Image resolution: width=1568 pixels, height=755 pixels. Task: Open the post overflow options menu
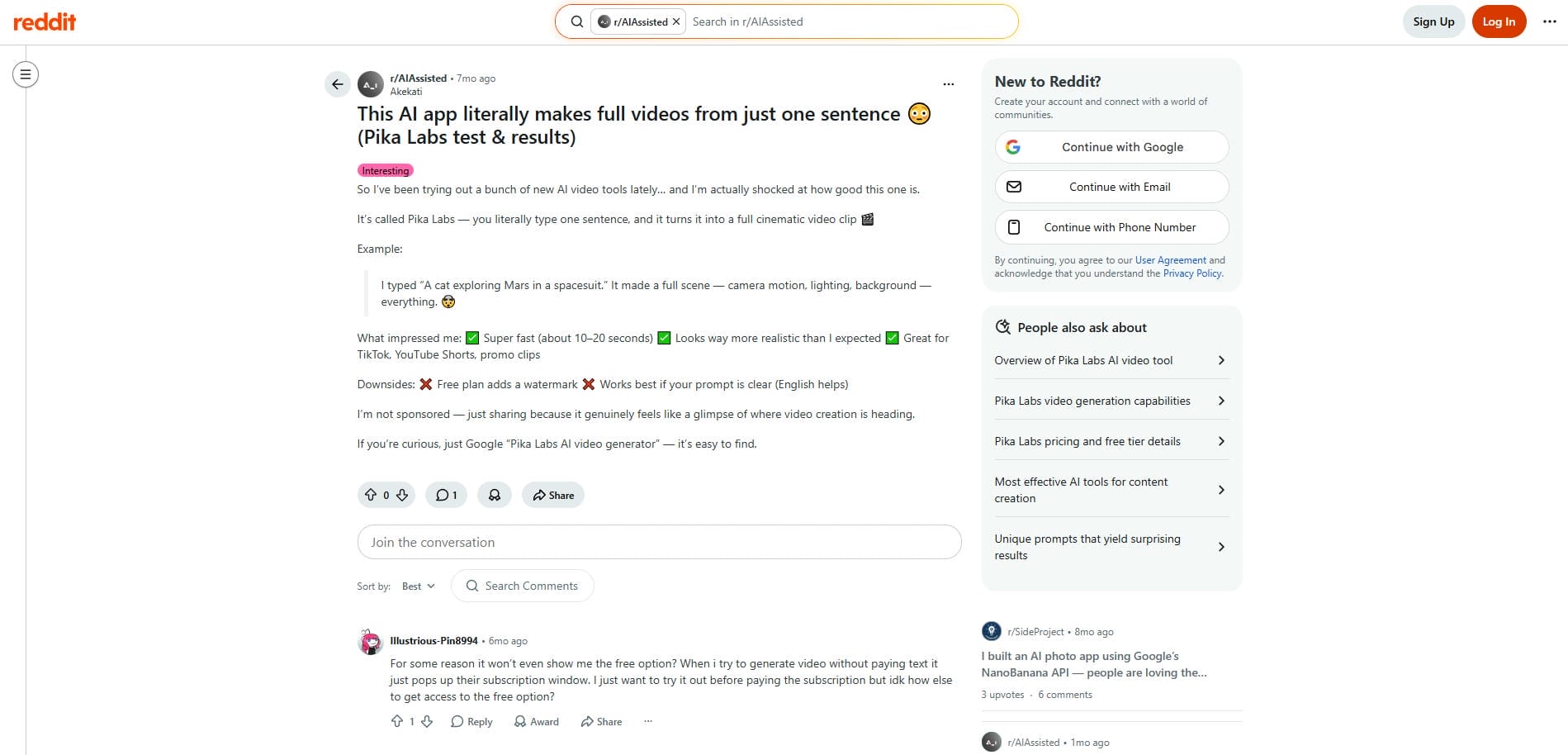949,84
